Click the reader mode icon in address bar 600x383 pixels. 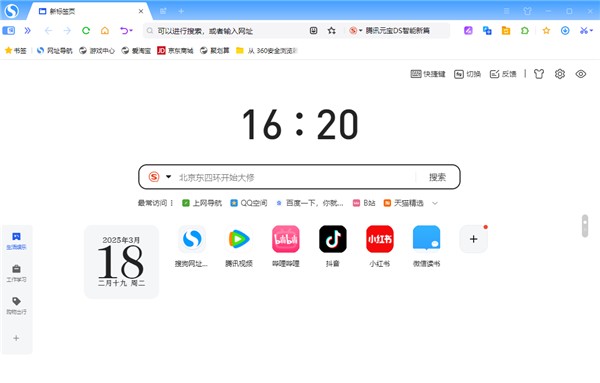(313, 31)
